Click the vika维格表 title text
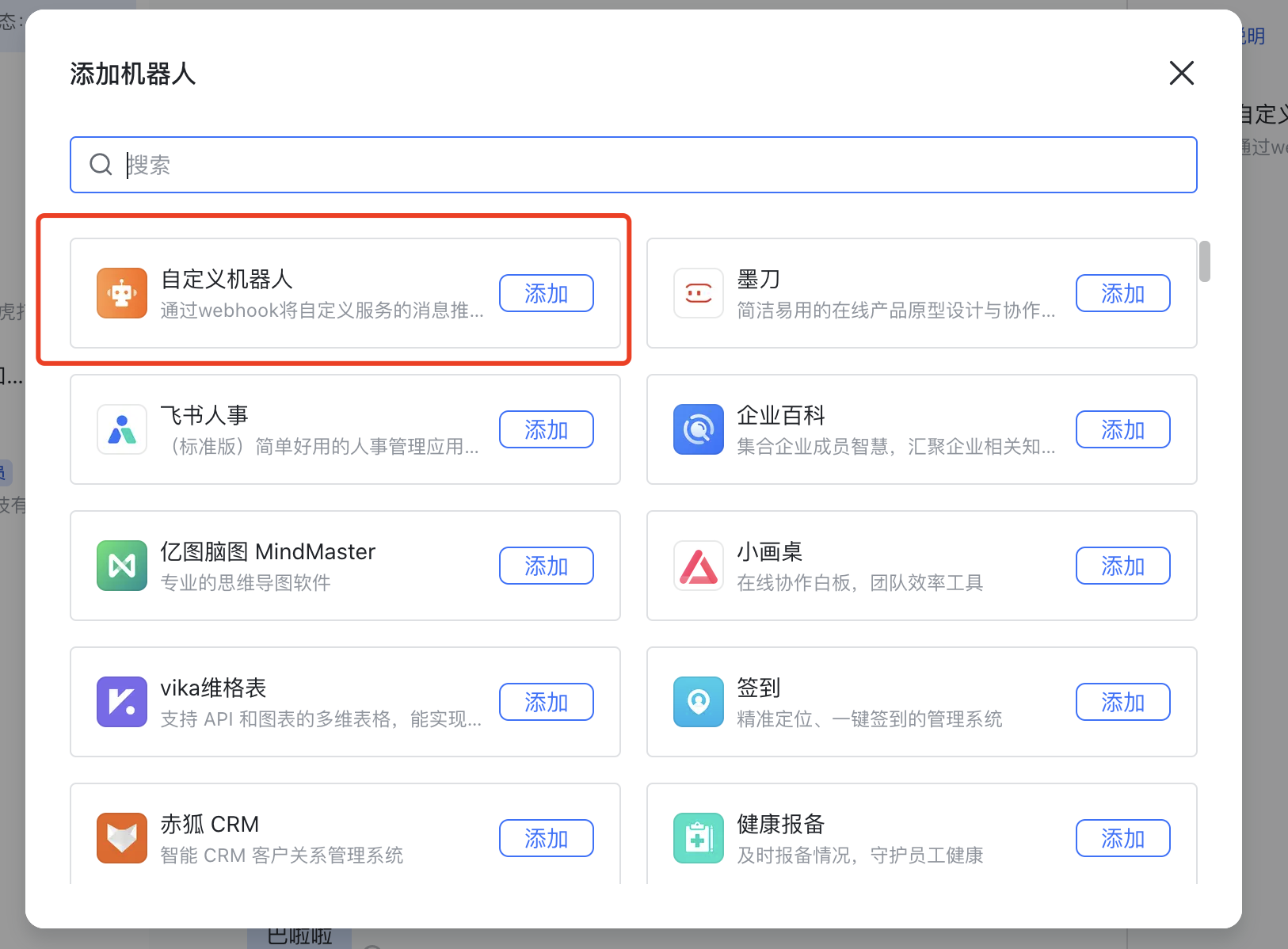1288x949 pixels. [x=213, y=688]
